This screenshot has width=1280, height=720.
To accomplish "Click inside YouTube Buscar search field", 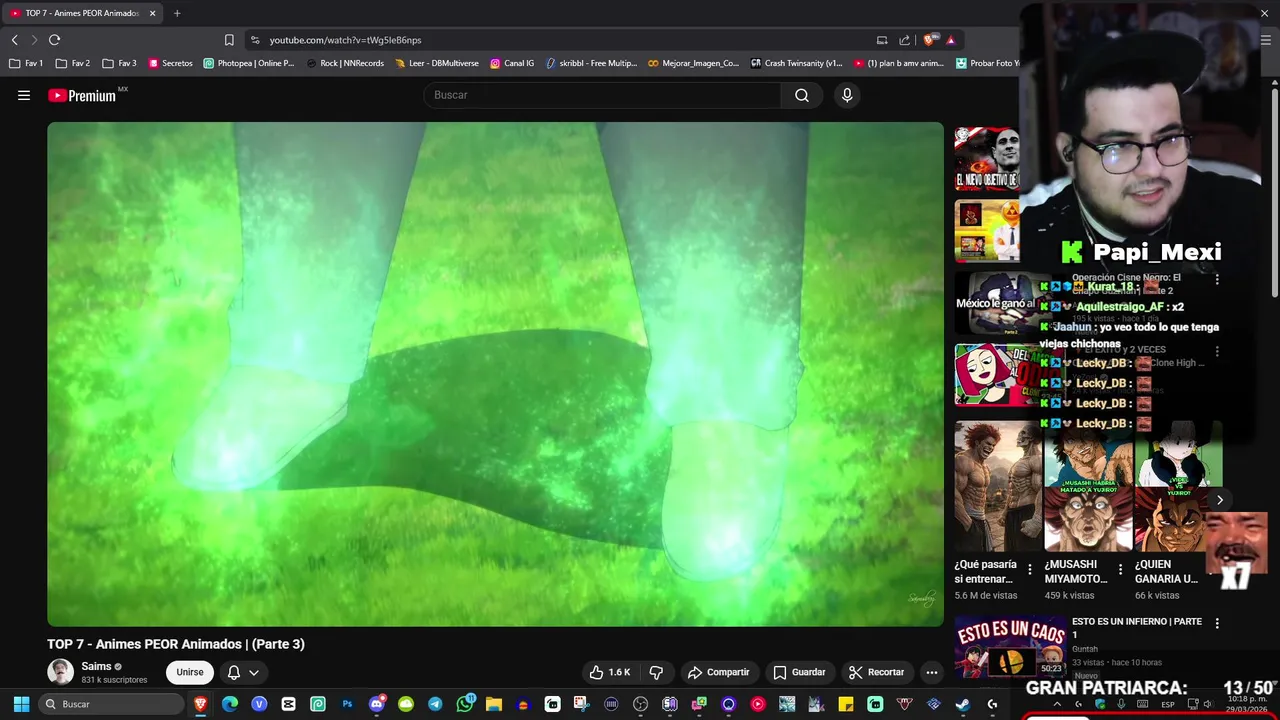I will click(602, 95).
